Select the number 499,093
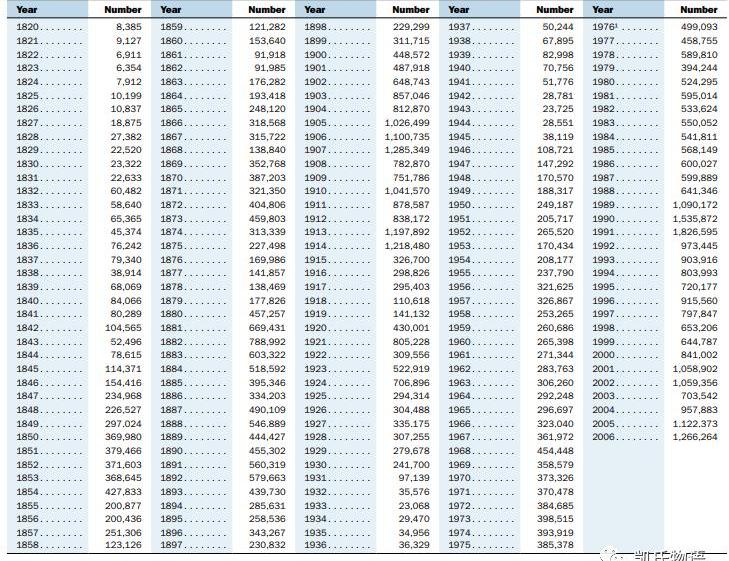The image size is (729, 561). pos(700,27)
